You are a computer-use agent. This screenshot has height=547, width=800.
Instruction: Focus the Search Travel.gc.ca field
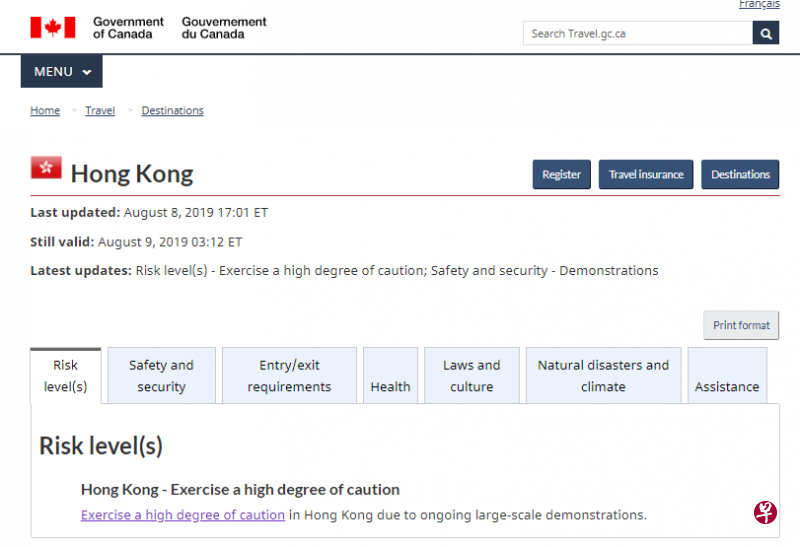pyautogui.click(x=637, y=33)
